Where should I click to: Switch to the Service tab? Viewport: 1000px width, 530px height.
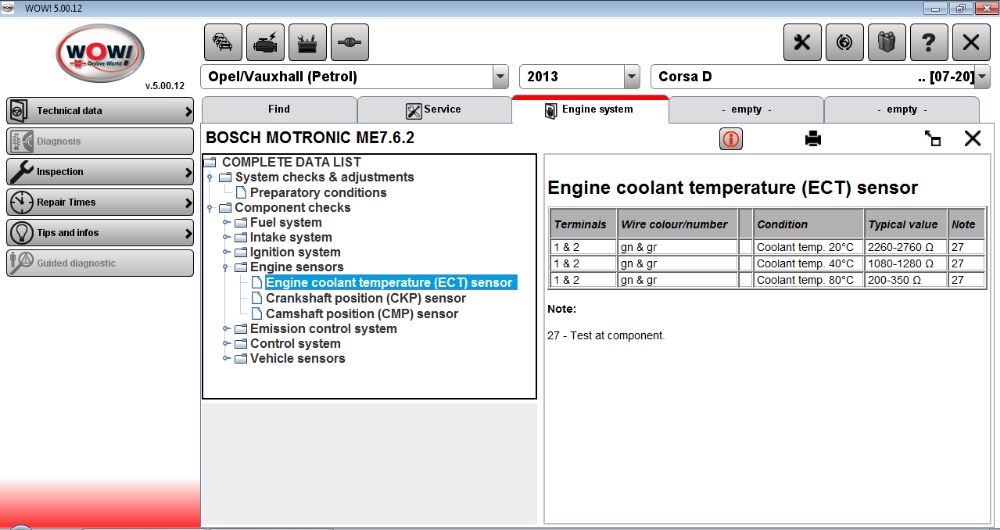pyautogui.click(x=434, y=110)
